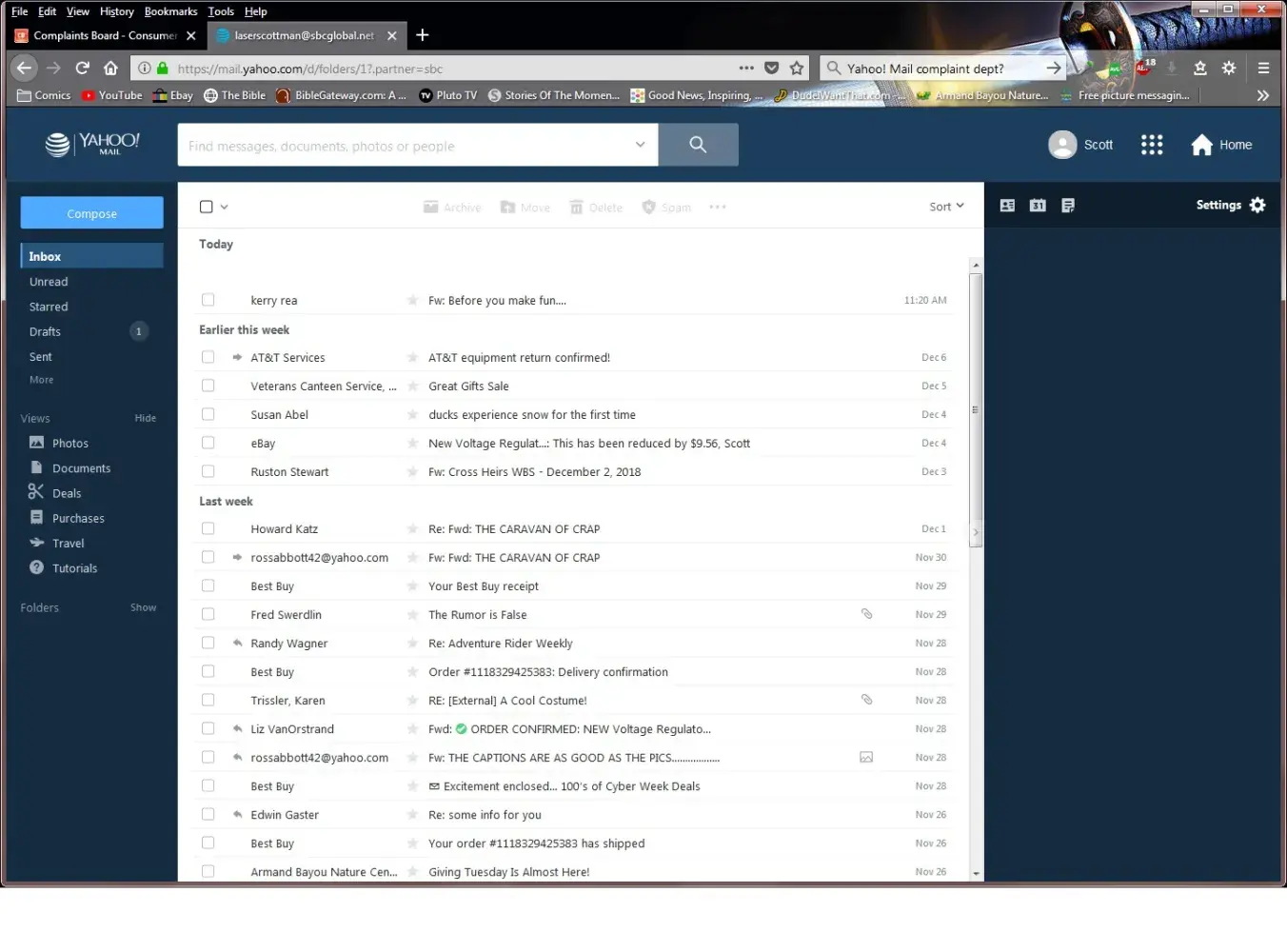Show the Folders section
1287x952 pixels.
pos(144,607)
